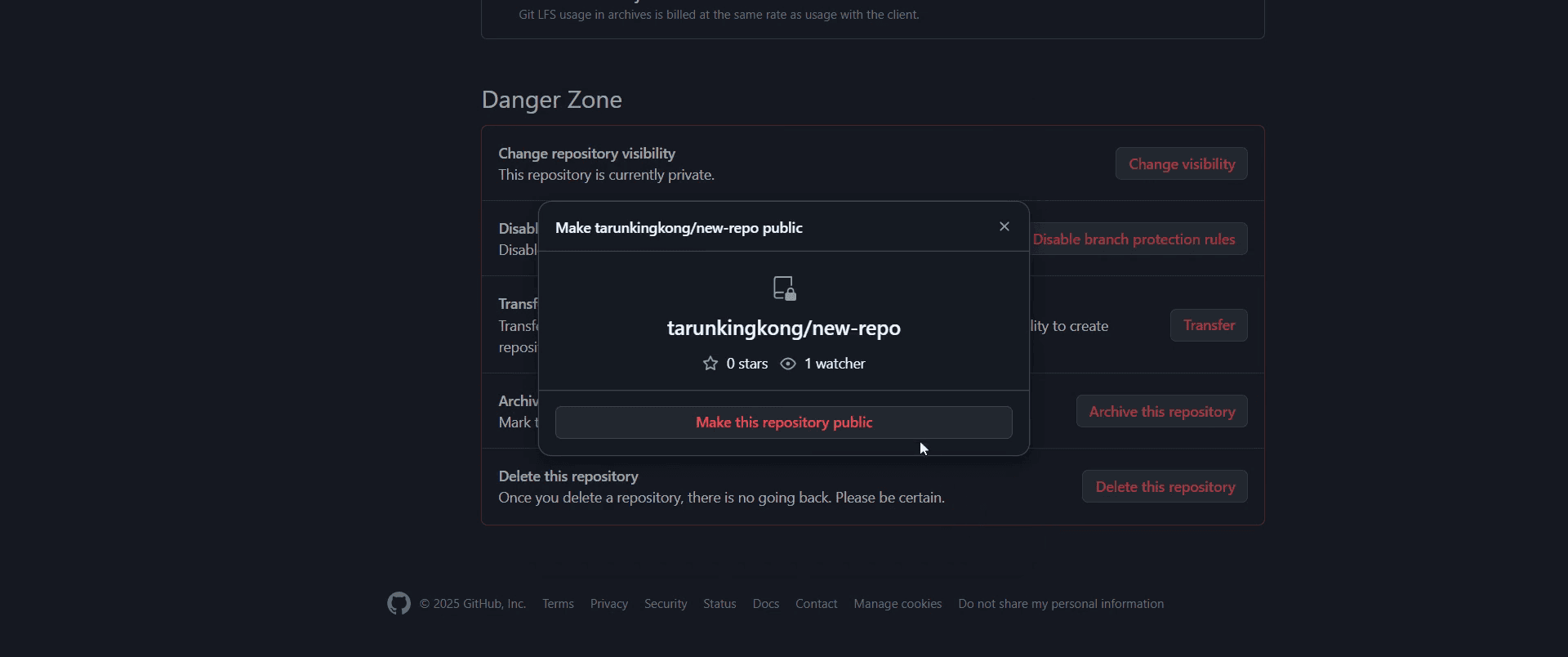Click the Transfer button
Screen dimensions: 1568x657
[1209, 325]
